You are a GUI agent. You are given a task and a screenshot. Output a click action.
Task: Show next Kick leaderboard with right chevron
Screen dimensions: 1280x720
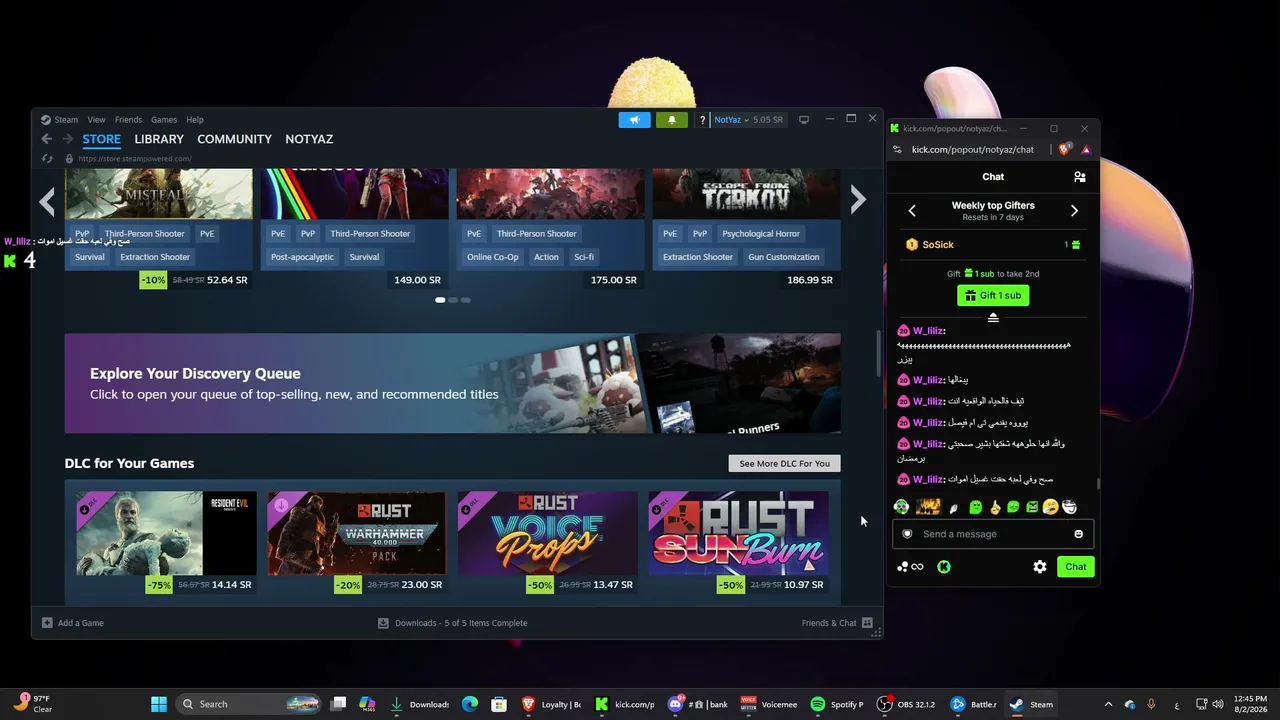pos(1074,211)
